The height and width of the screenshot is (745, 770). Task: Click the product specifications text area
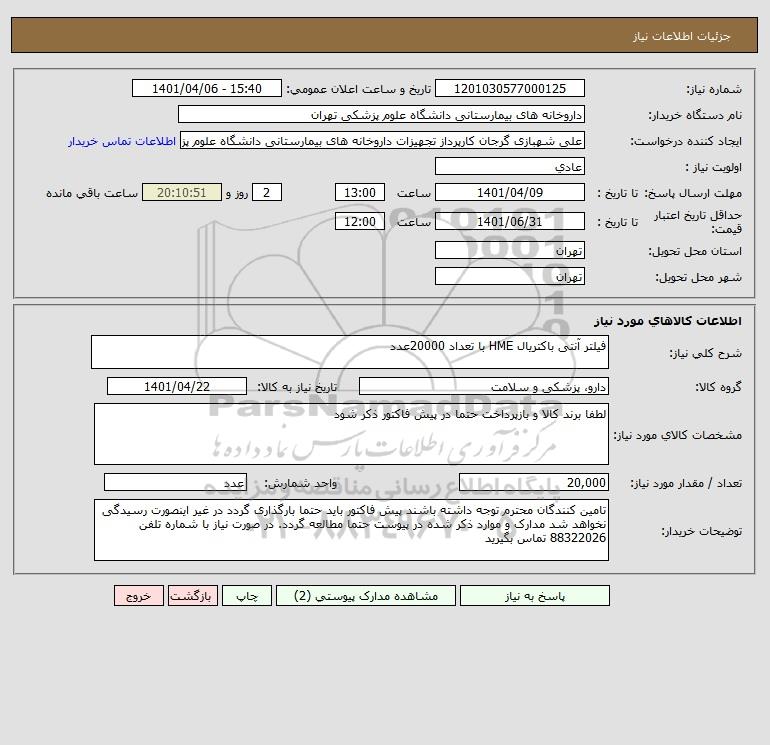tap(351, 434)
